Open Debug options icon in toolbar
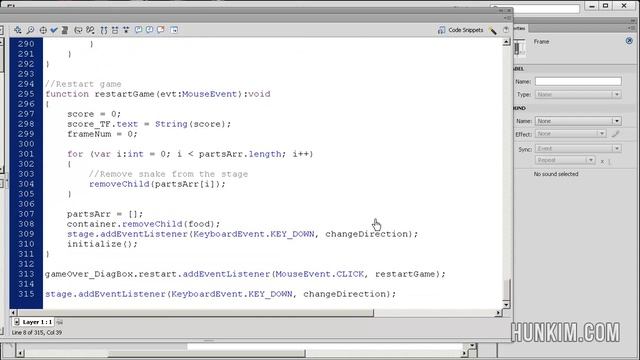640x360 pixels. [x=90, y=30]
